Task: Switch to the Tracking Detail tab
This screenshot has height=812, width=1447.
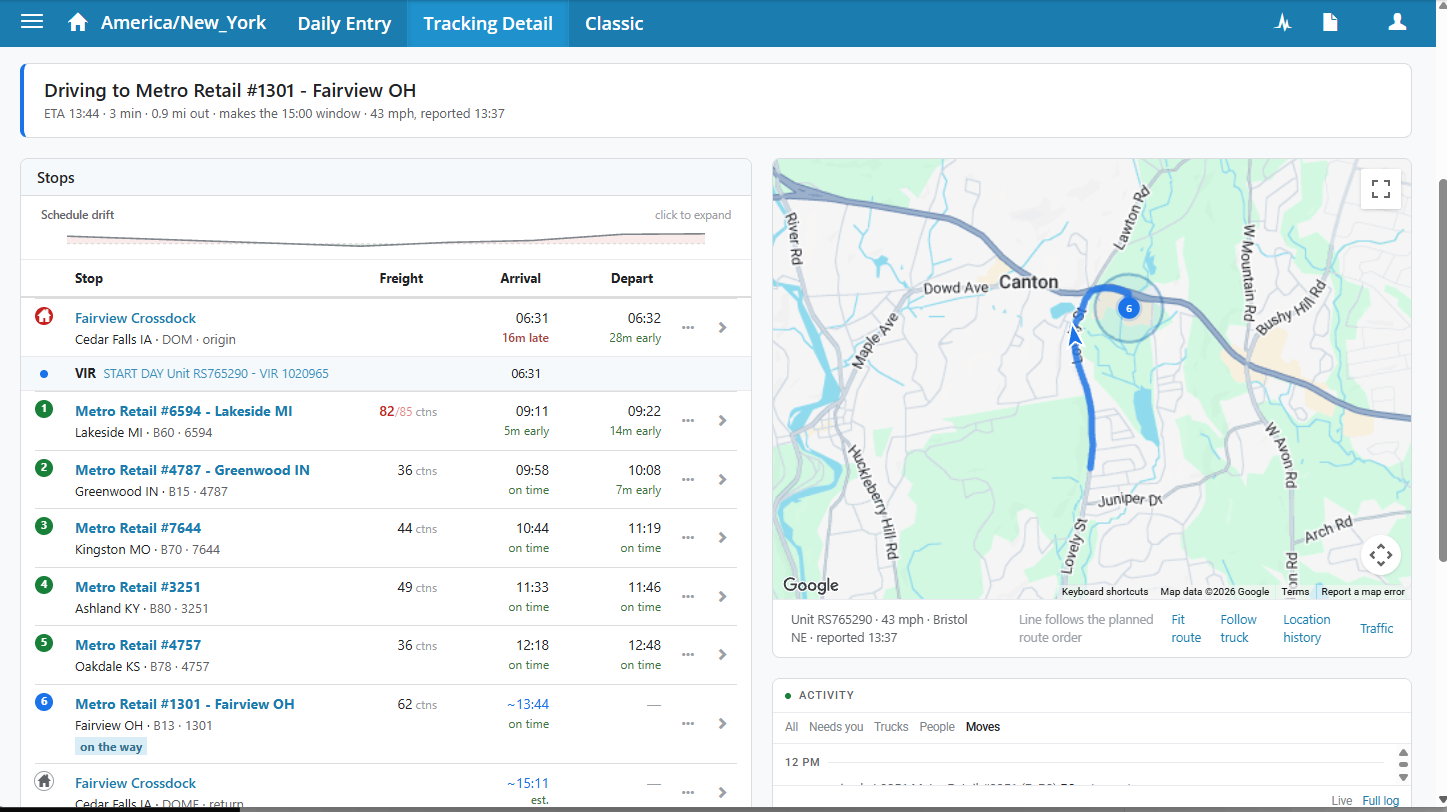Action: point(488,23)
